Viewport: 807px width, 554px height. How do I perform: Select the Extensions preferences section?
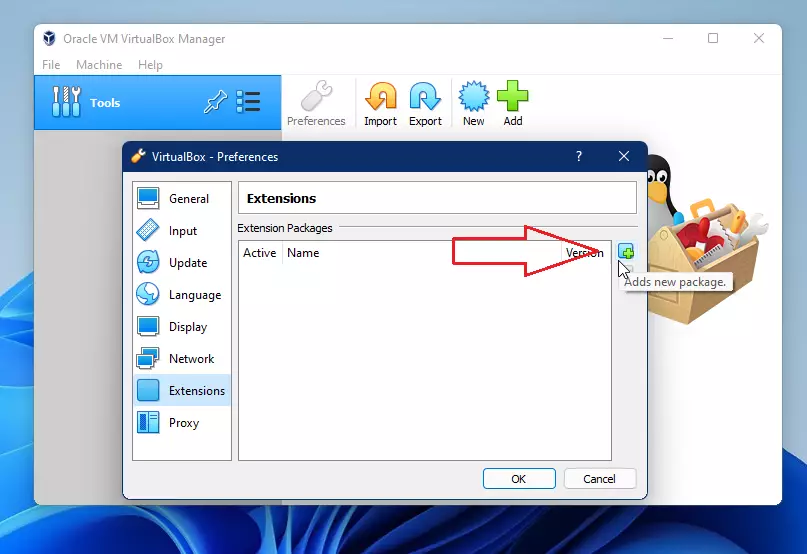tap(182, 390)
